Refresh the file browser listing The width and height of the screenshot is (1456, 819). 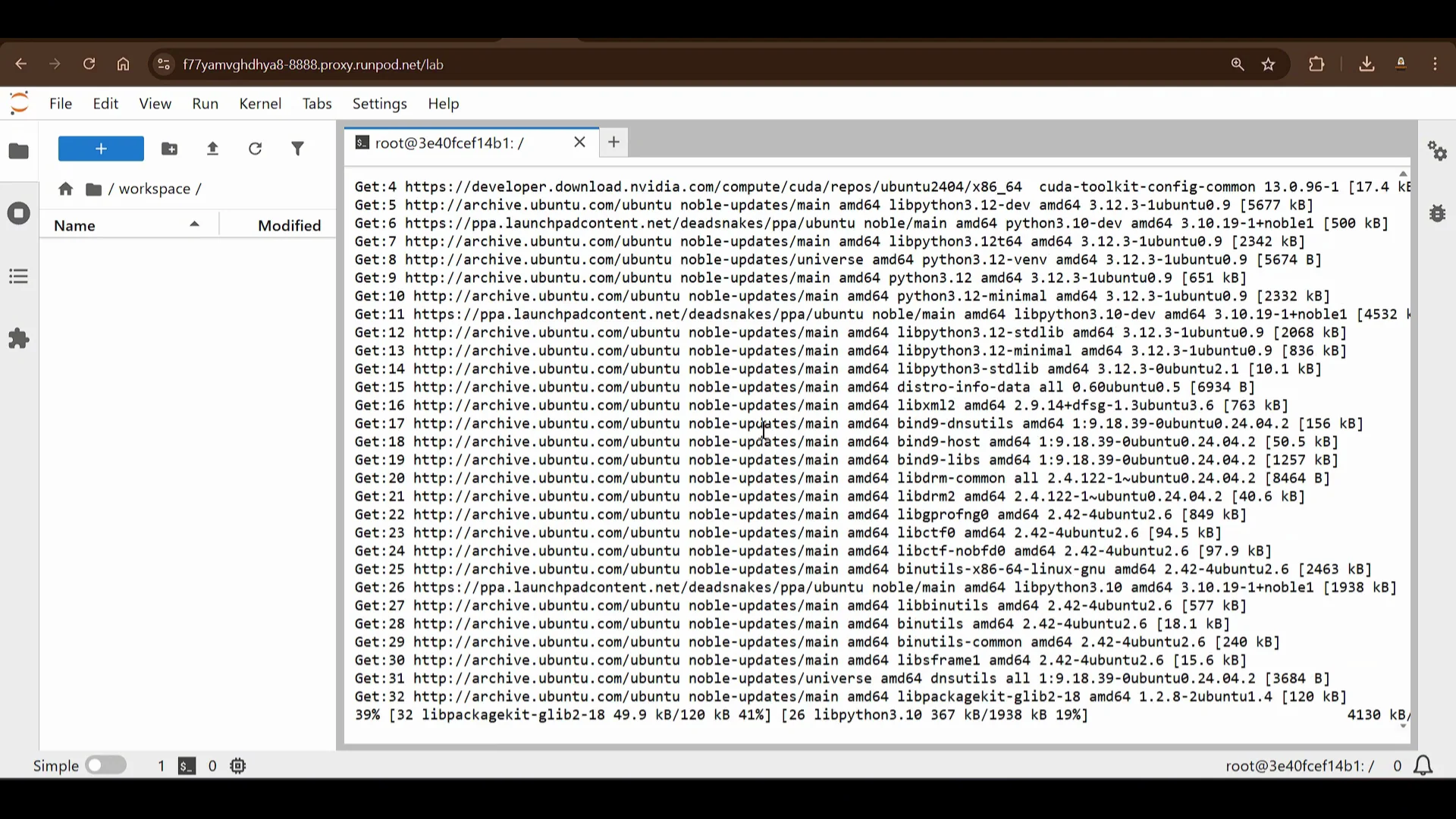(256, 149)
